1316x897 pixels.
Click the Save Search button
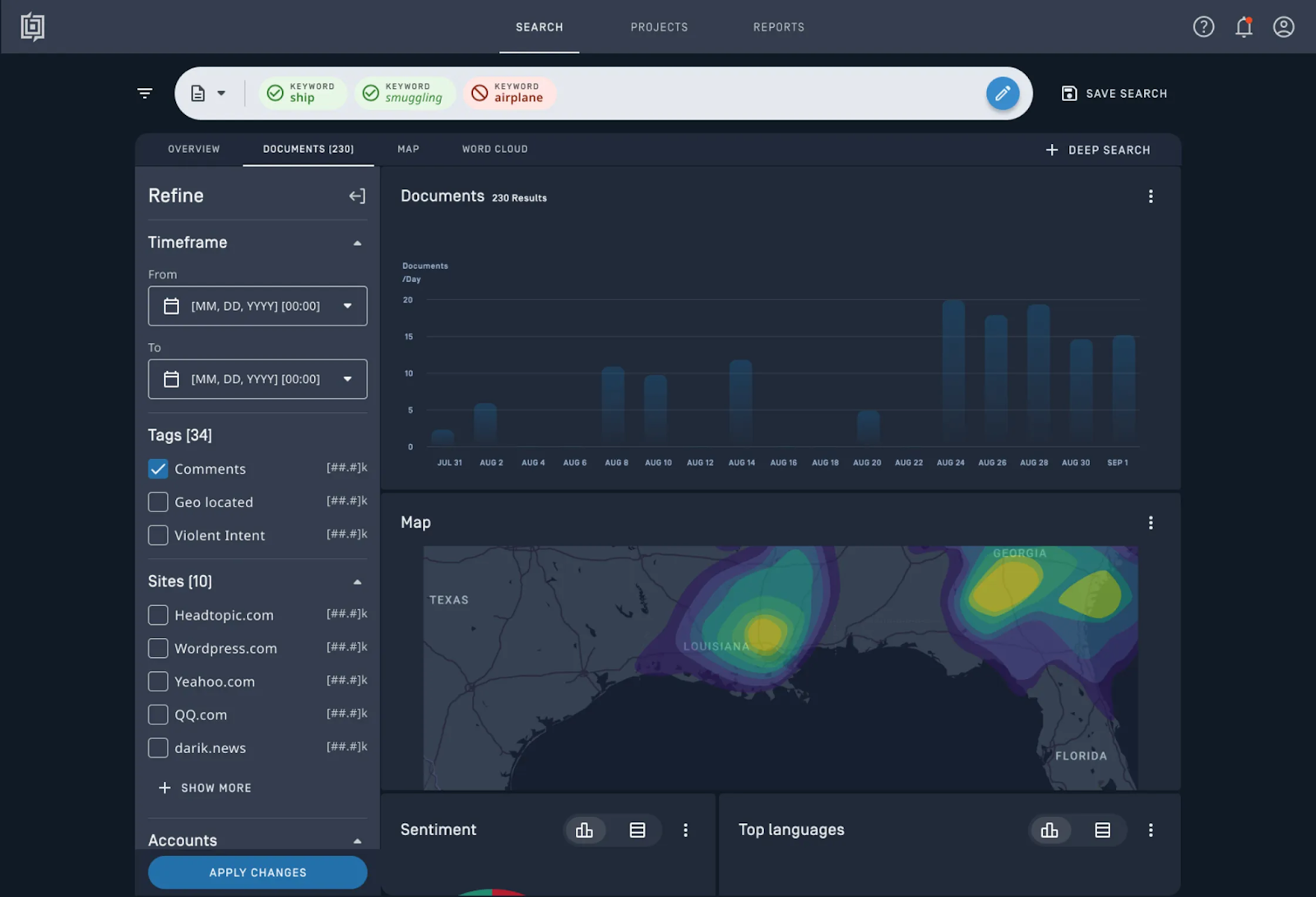tap(1114, 94)
